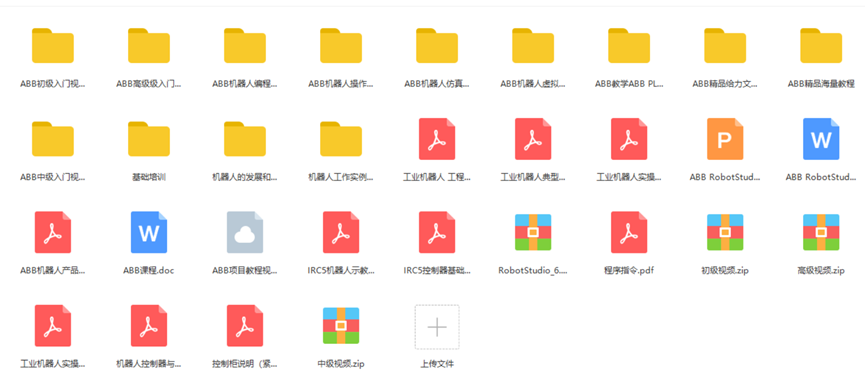Open the IRC5控制器基础 PDF
Screen dimensions: 865x381
pos(437,232)
